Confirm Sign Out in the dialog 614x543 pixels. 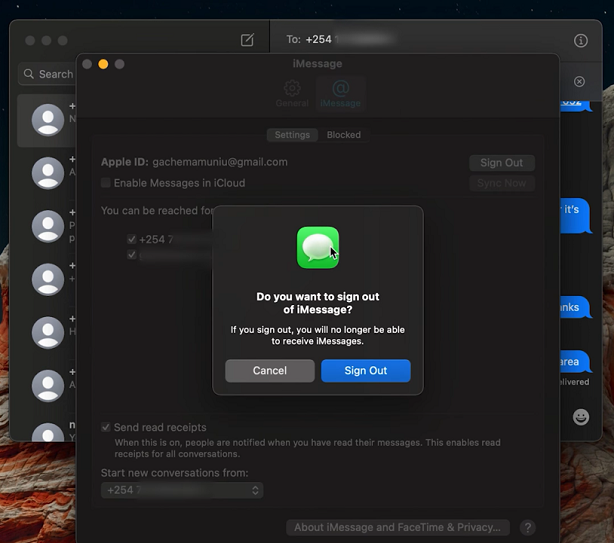pyautogui.click(x=366, y=370)
